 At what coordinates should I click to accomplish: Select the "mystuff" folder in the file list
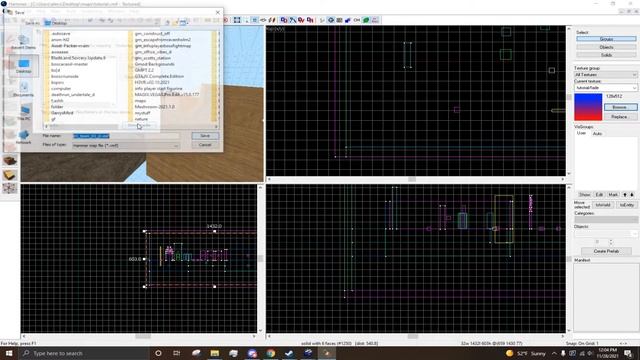pos(142,113)
